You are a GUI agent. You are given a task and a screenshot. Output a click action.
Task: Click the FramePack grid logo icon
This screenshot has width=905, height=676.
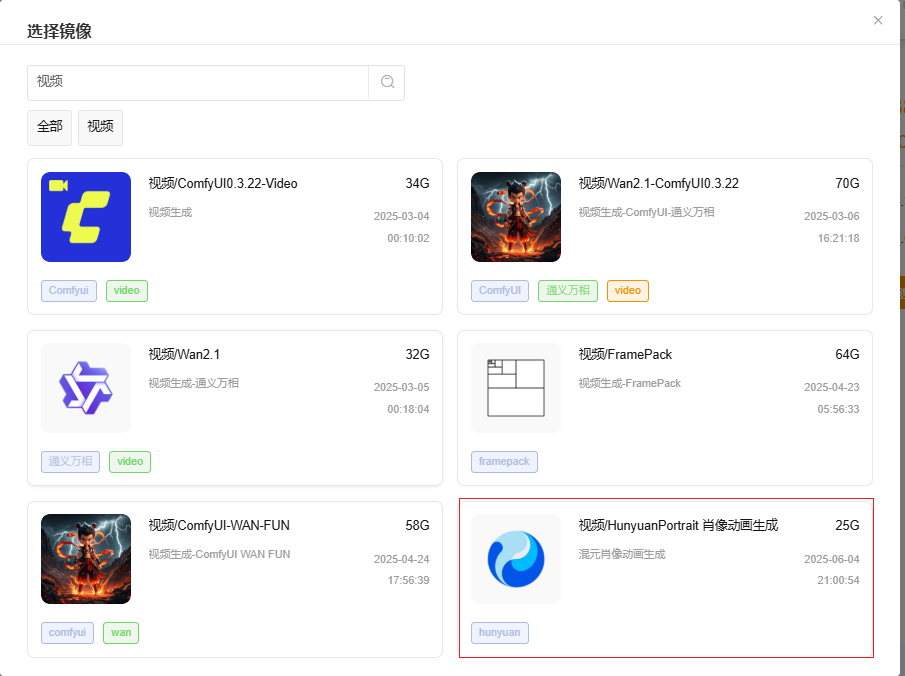[516, 388]
